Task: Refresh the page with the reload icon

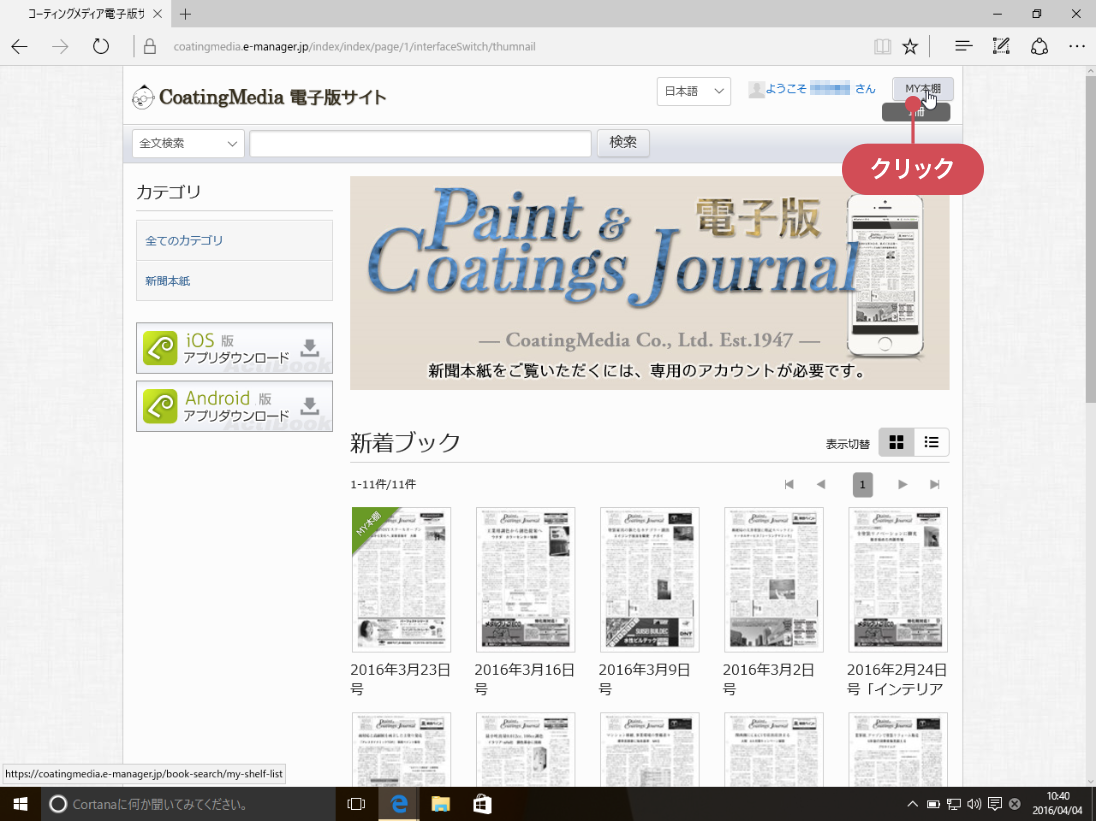Action: click(101, 46)
